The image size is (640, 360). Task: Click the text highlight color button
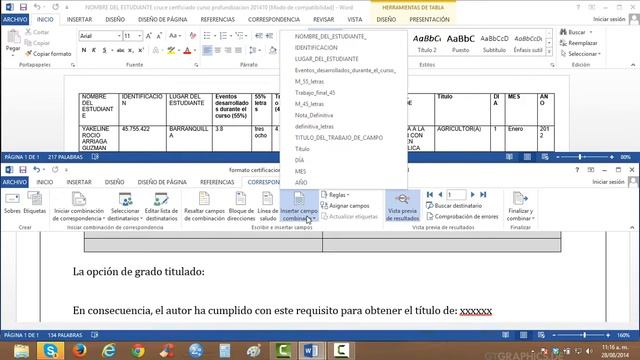pos(171,51)
